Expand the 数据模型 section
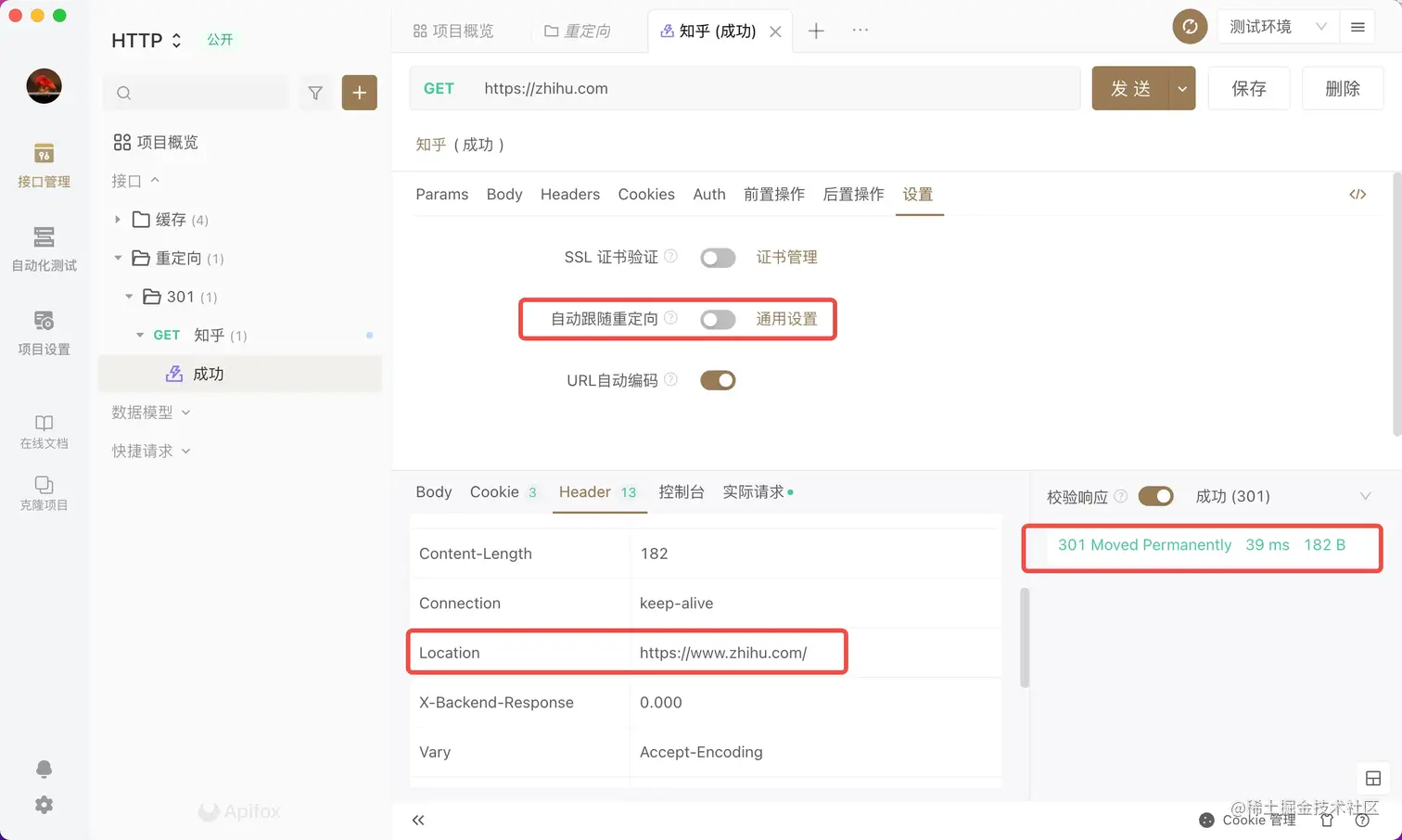The width and height of the screenshot is (1402, 840). pos(151,413)
